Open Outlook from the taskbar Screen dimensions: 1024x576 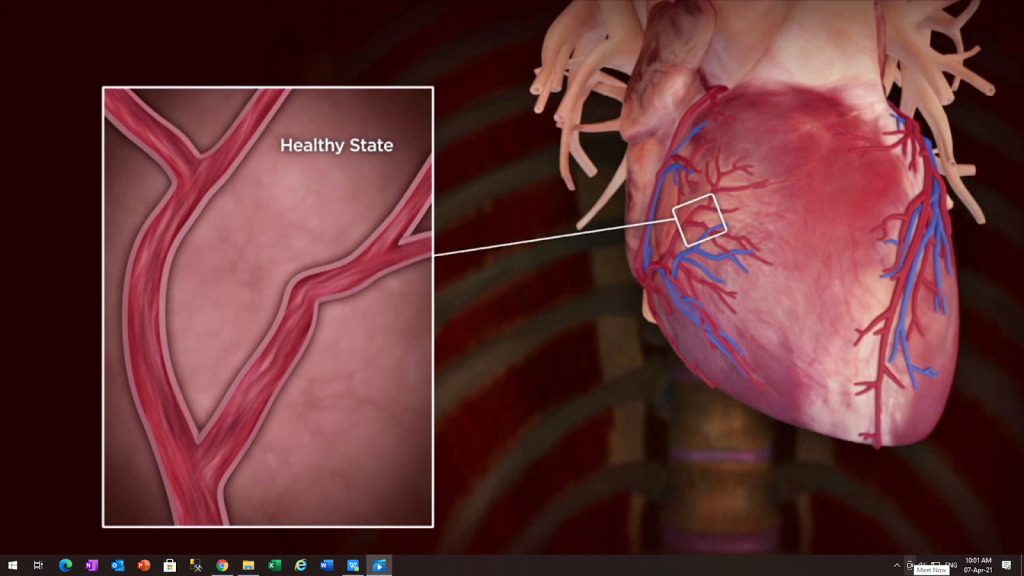click(x=118, y=566)
